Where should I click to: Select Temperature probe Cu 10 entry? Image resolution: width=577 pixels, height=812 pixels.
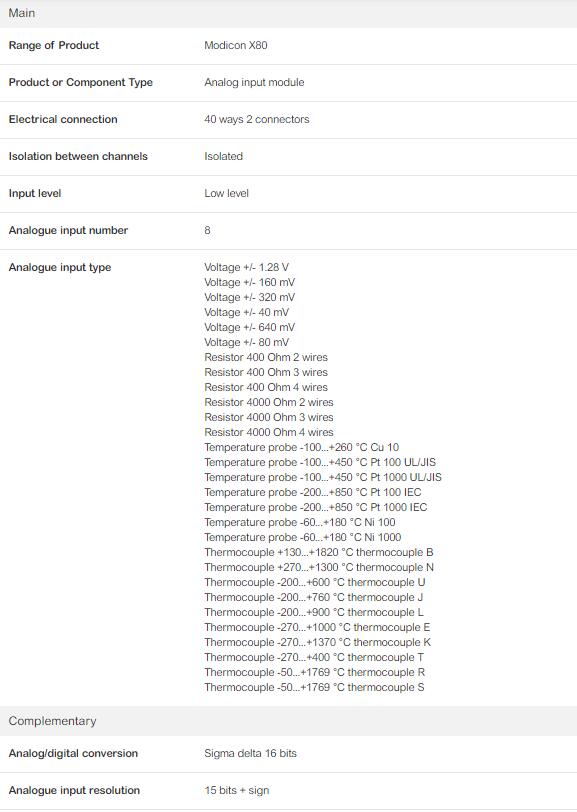click(x=301, y=447)
